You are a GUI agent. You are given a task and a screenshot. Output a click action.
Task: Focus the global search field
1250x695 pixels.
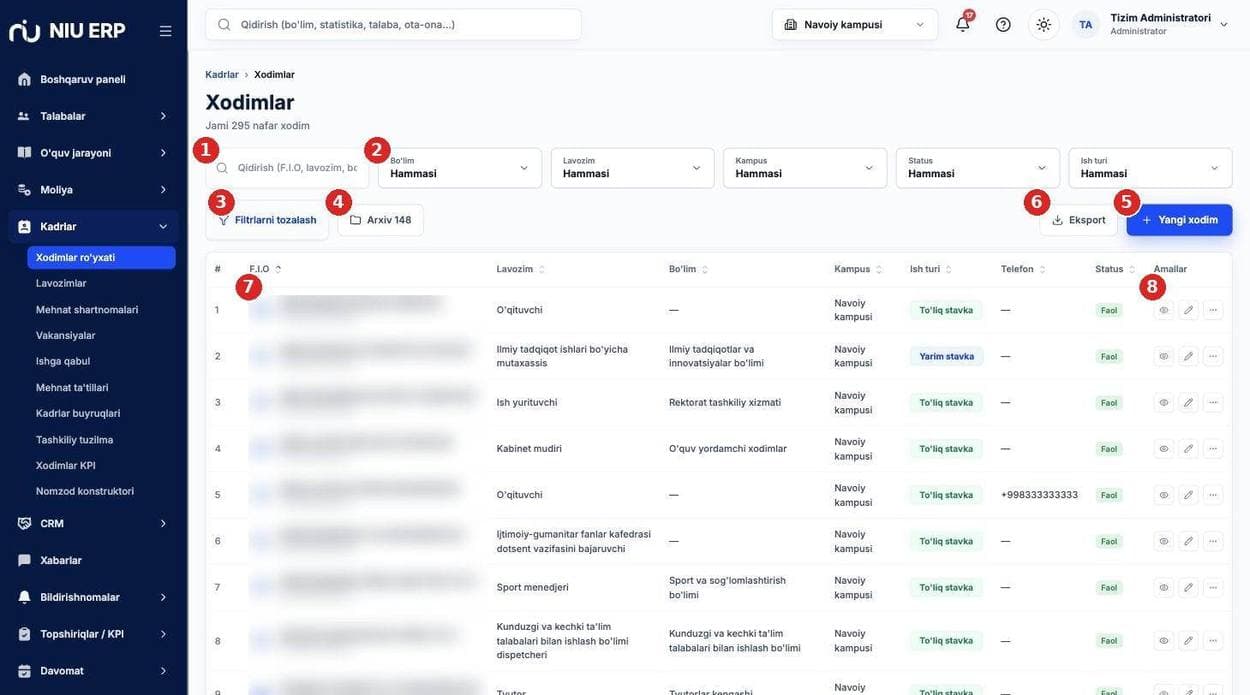click(x=393, y=24)
